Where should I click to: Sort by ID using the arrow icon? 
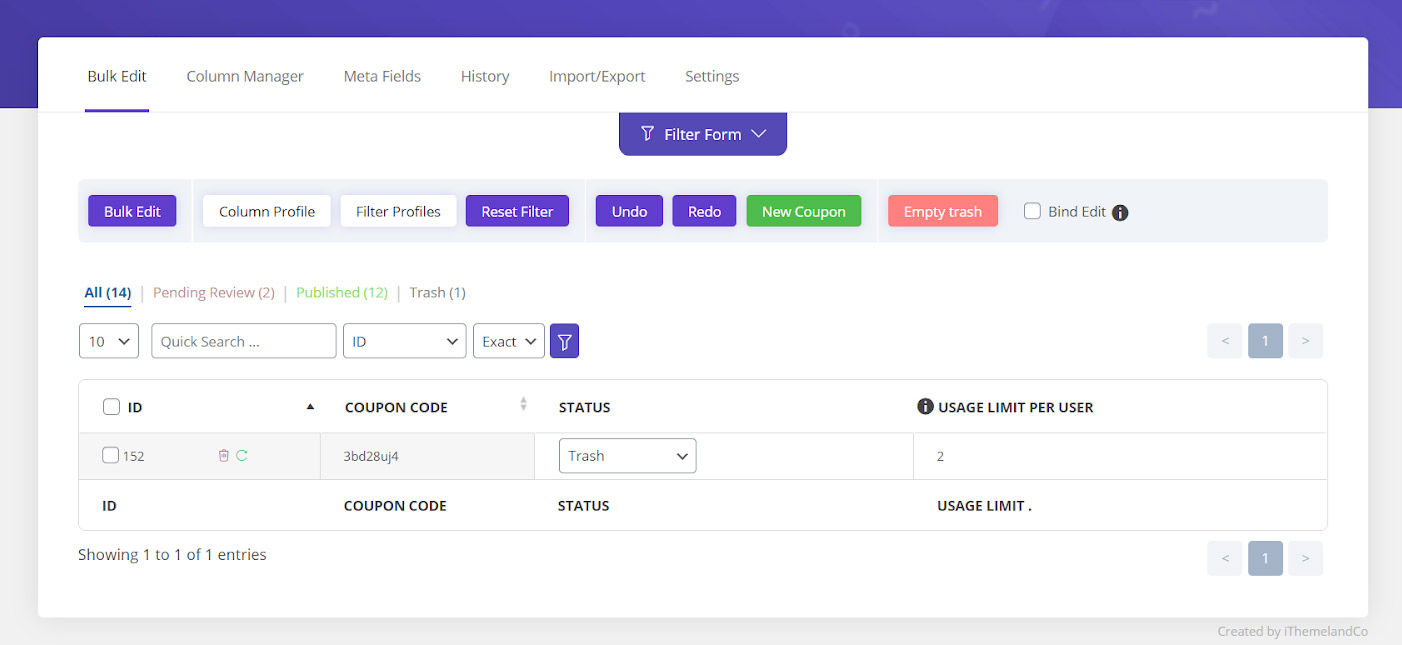310,407
